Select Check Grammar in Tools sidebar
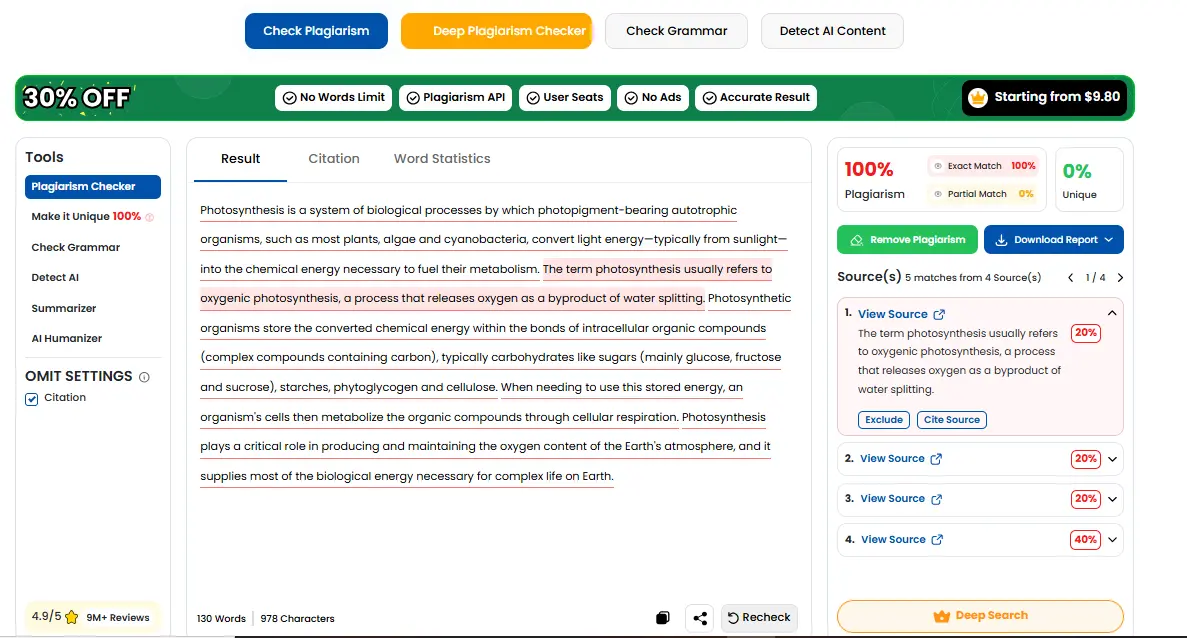 point(76,247)
